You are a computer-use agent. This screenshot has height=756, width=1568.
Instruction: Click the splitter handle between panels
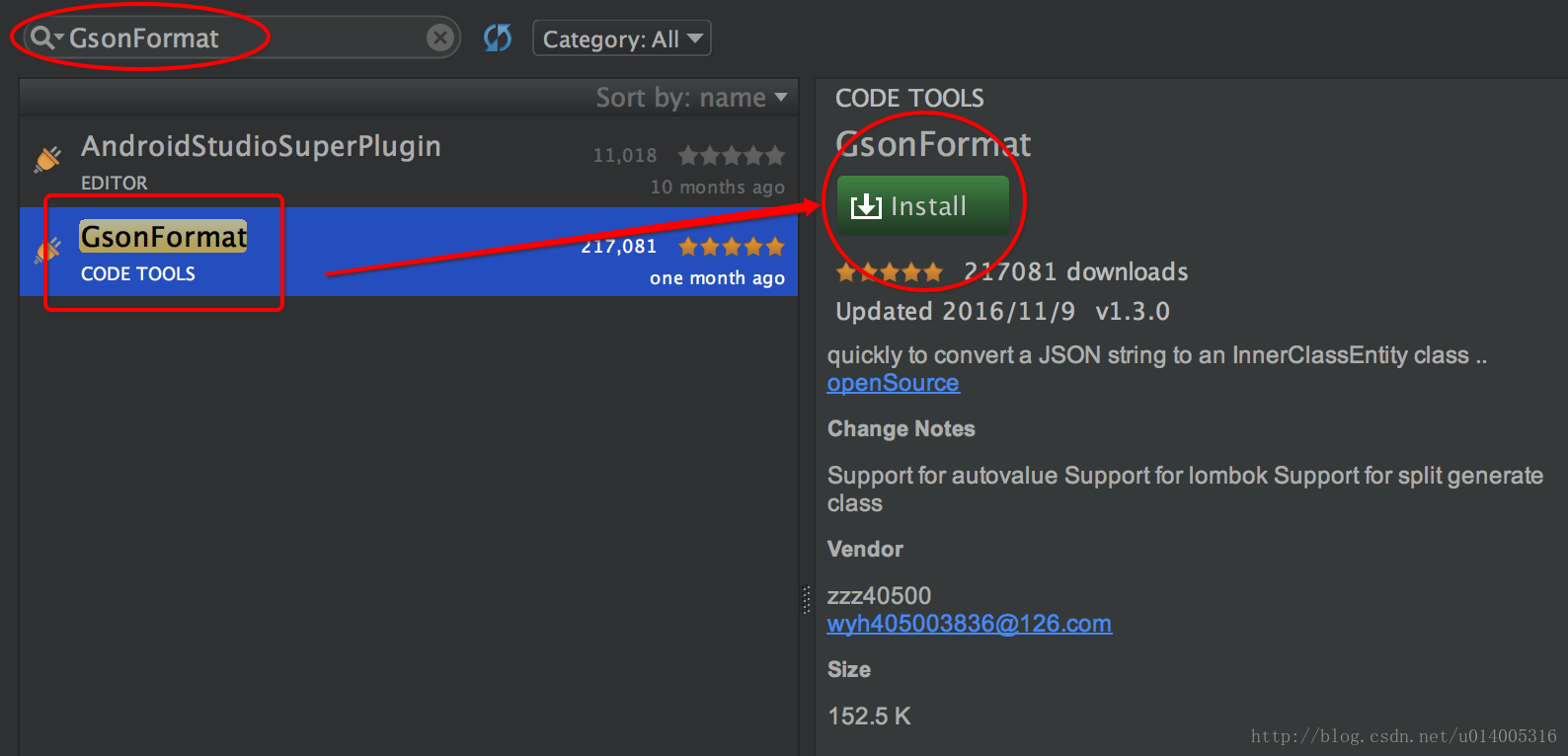807,600
